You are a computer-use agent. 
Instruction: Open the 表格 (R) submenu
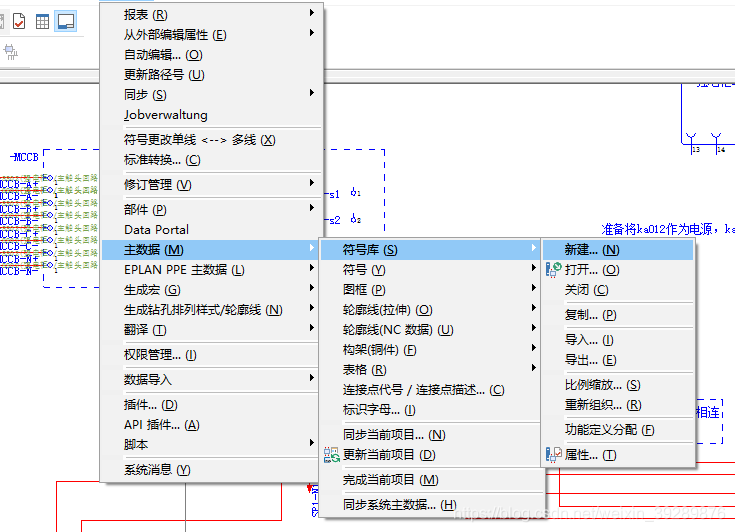click(430, 370)
